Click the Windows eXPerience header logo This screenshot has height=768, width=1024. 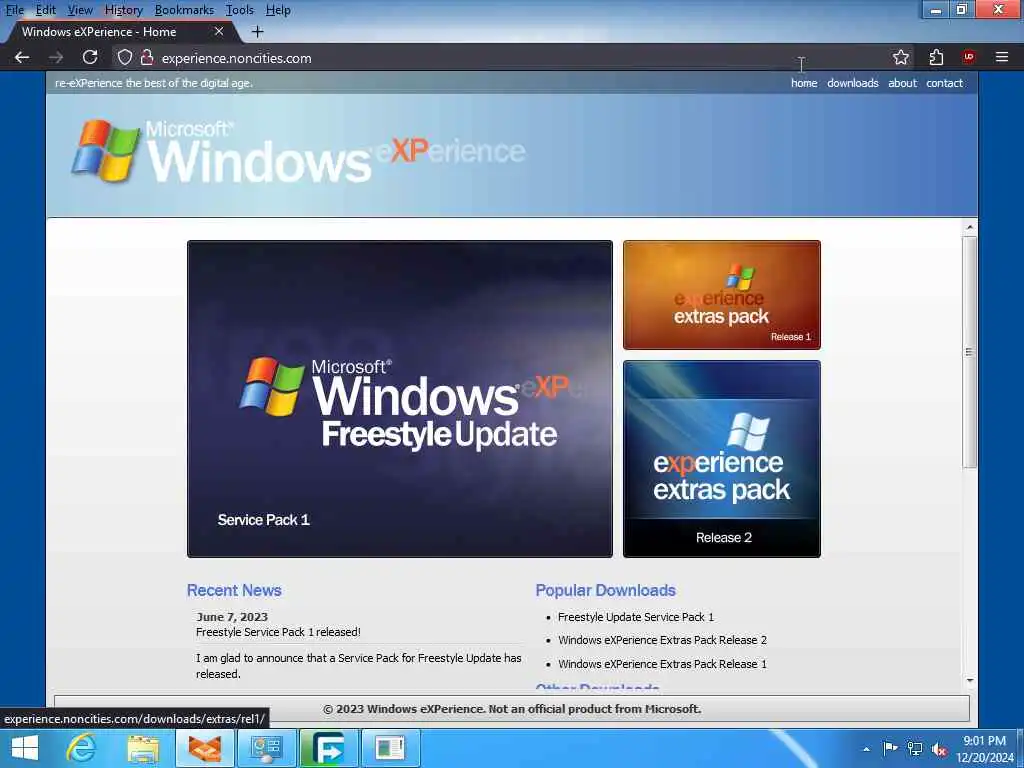point(298,152)
